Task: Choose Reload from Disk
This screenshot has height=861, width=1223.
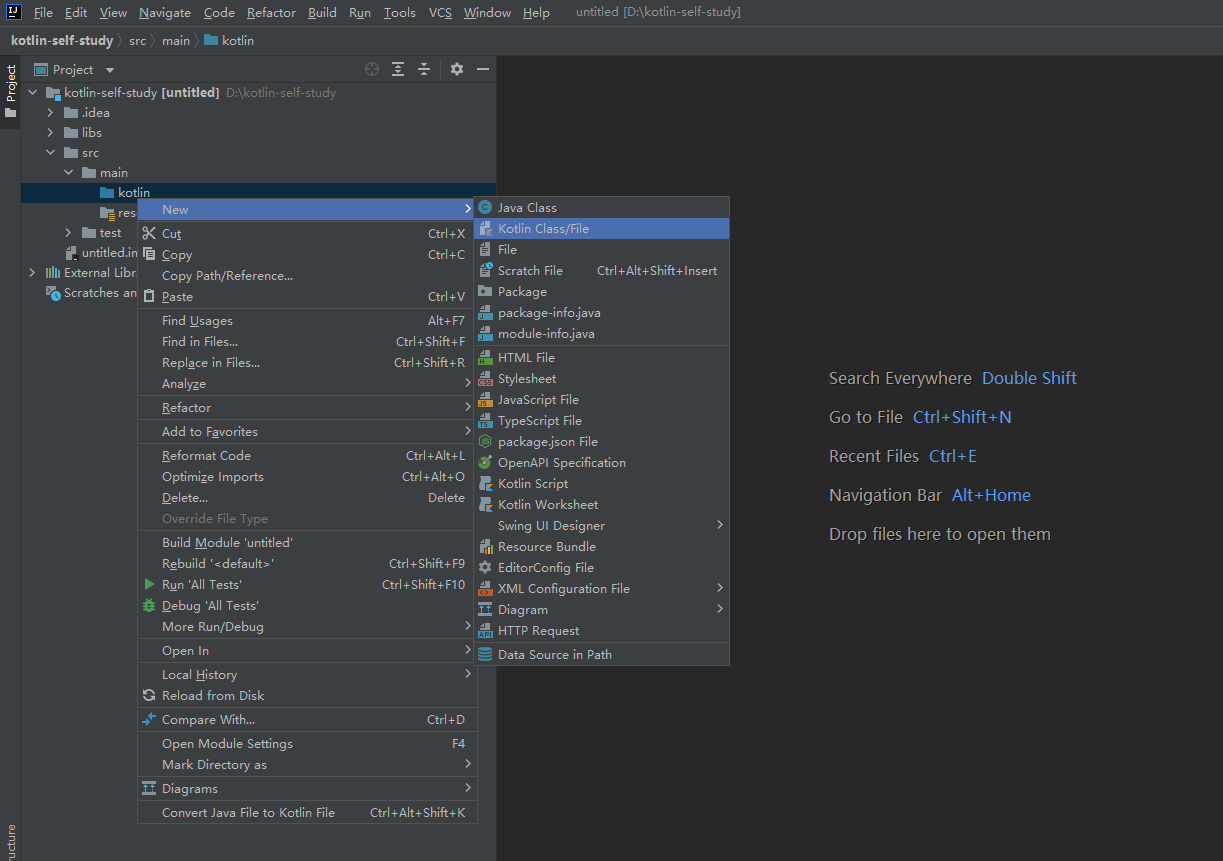Action: (307, 696)
